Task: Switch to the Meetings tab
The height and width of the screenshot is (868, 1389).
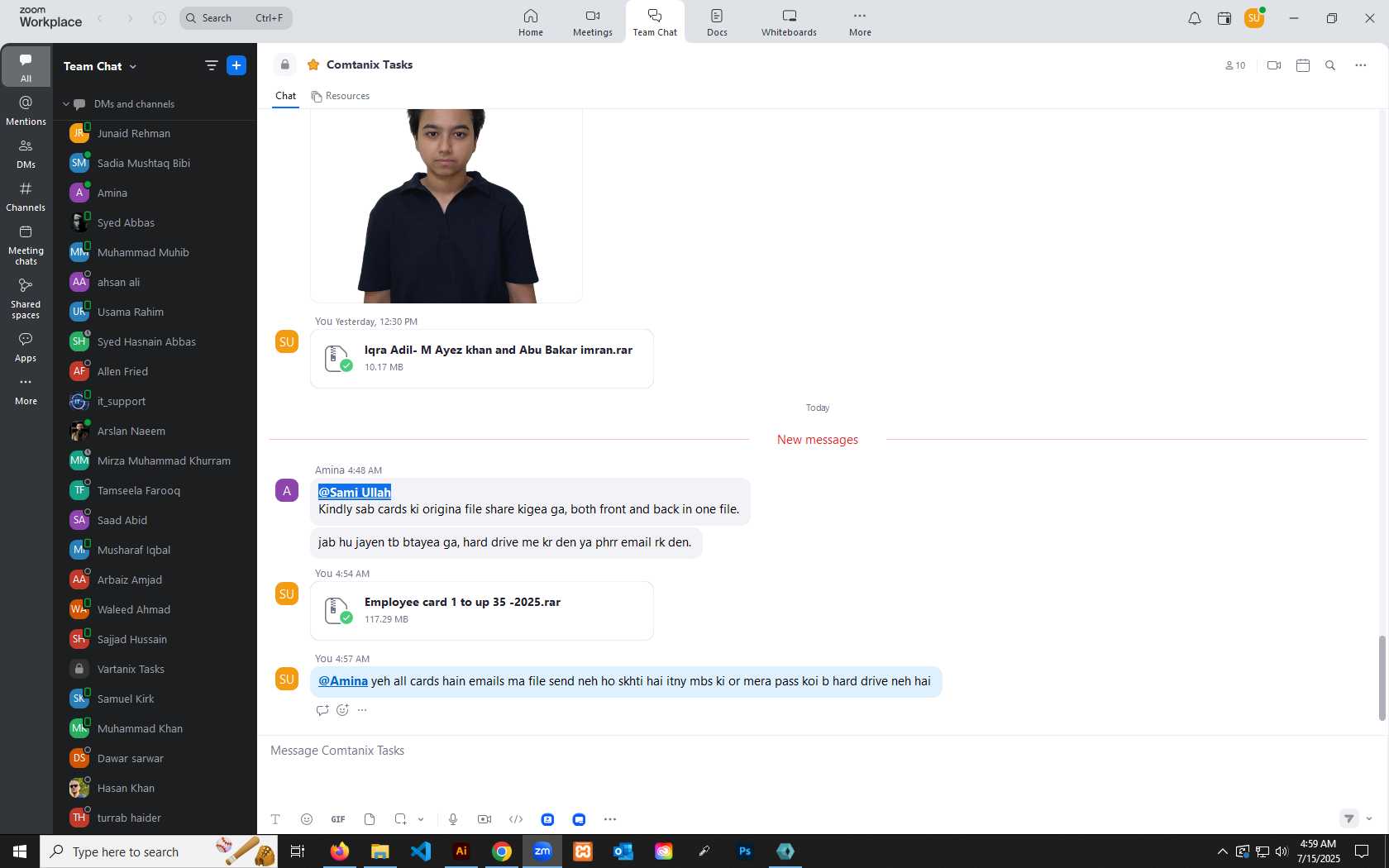Action: 593,22
